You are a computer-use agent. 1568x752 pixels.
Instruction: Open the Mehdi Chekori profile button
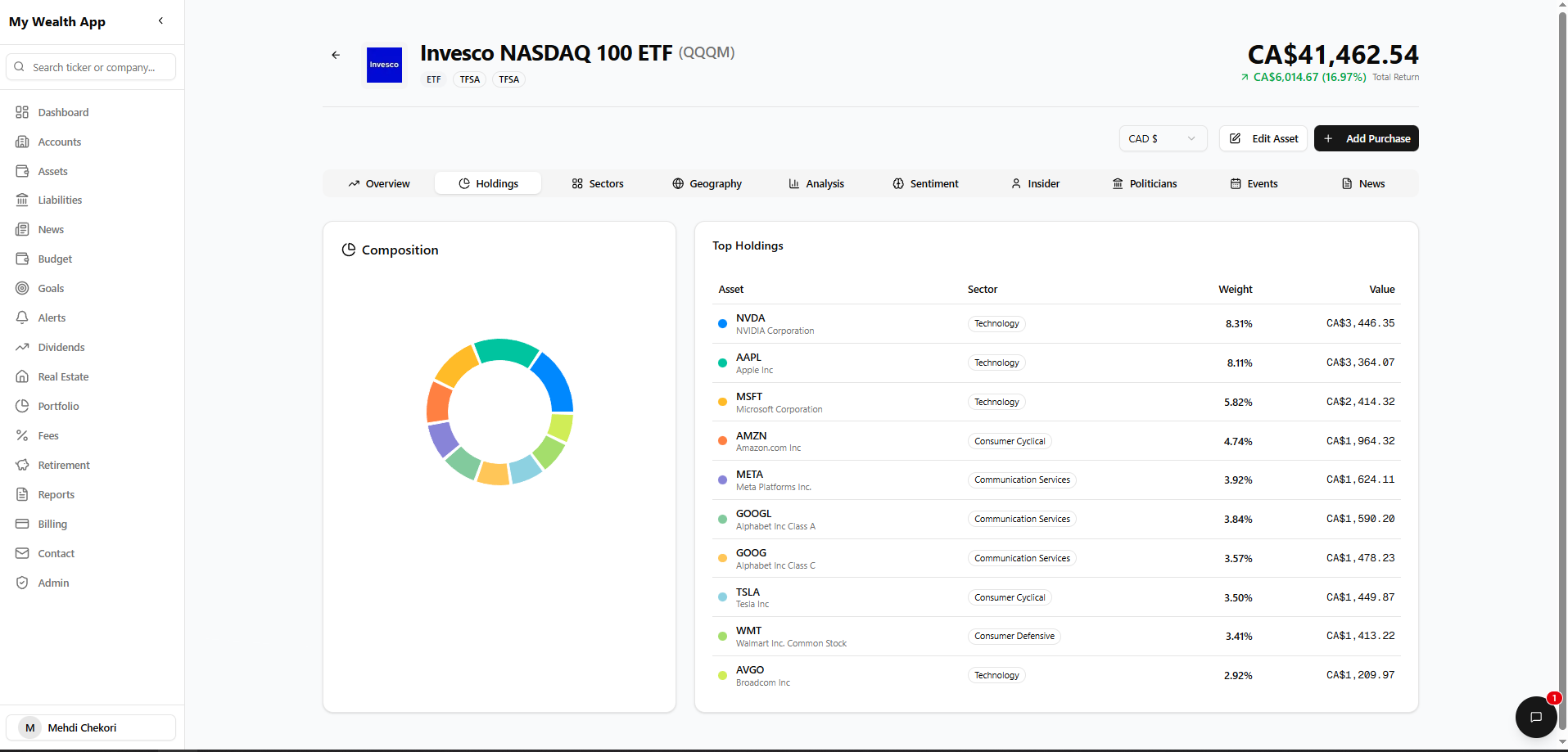[91, 727]
